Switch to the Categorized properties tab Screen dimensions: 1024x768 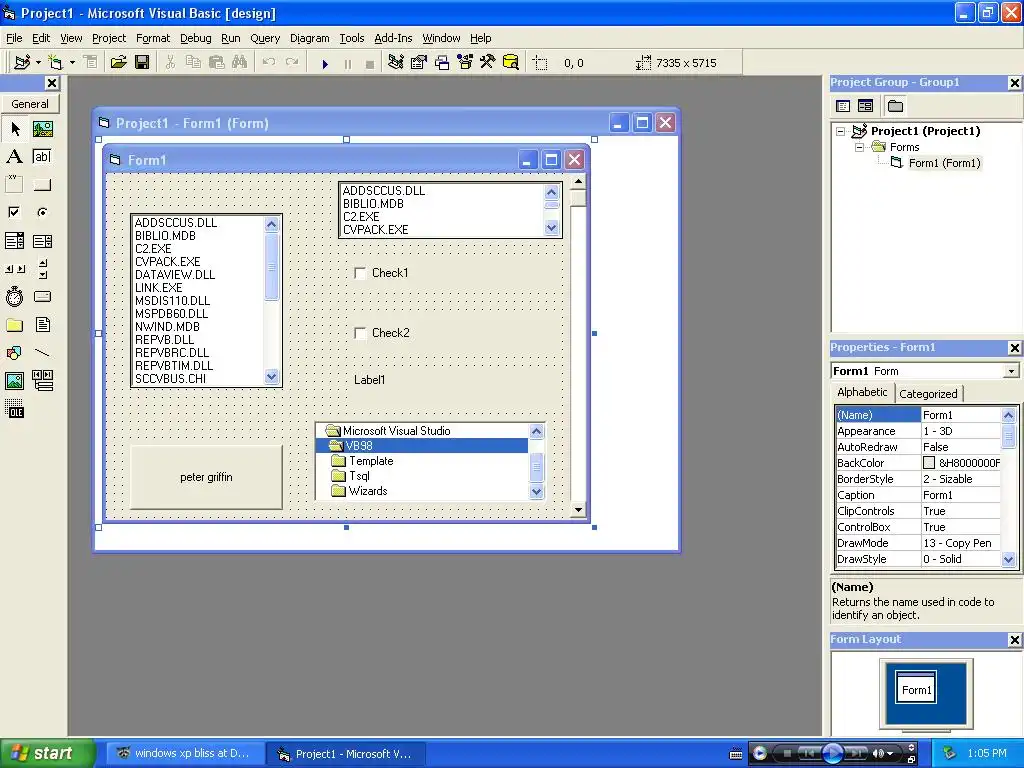pos(928,394)
